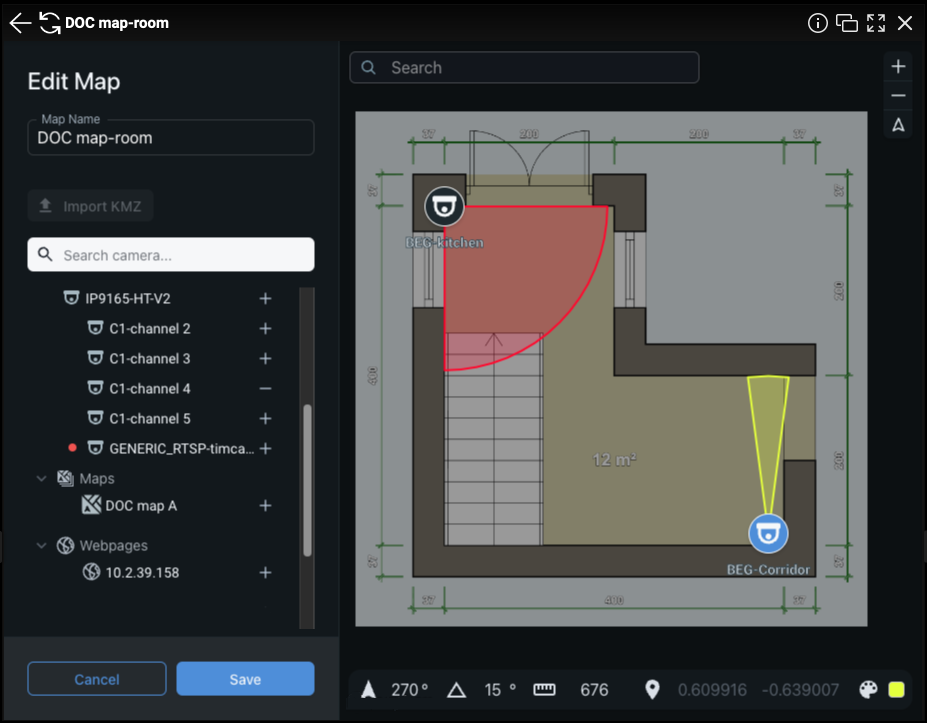Click the 0.609916 coordinate value
The image size is (927, 723).
[712, 689]
